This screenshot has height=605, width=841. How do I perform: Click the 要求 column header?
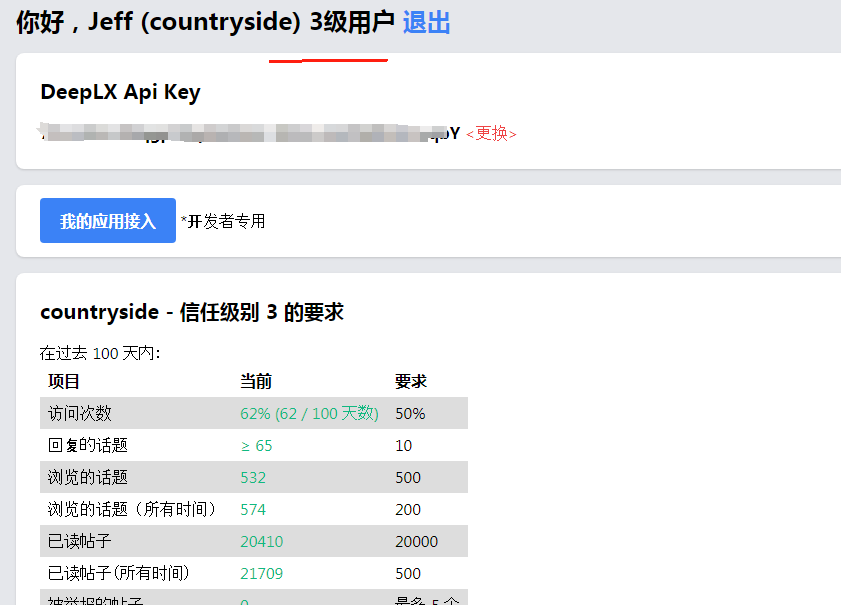[x=411, y=381]
